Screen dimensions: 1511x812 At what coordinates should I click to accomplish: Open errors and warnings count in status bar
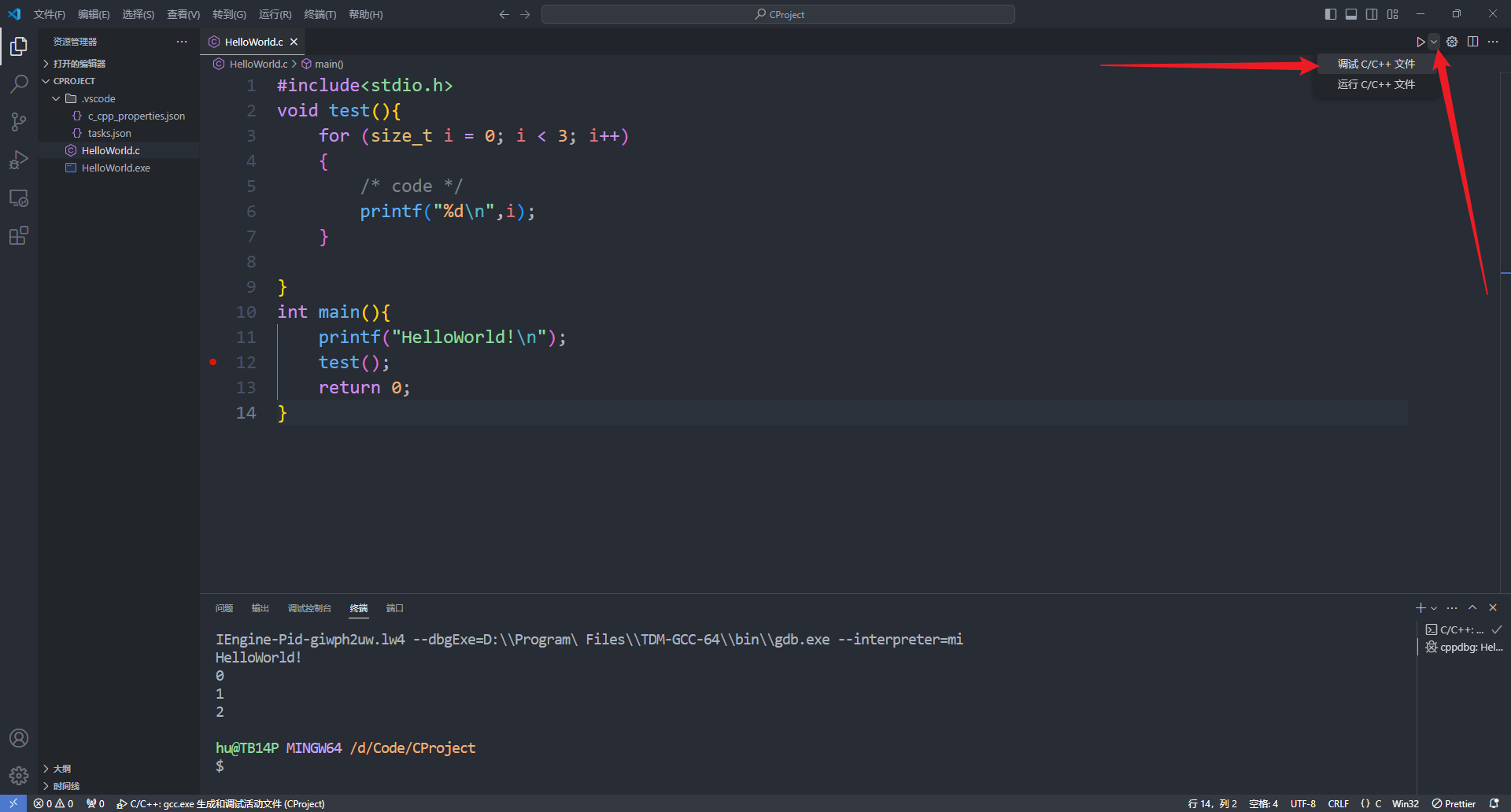pyautogui.click(x=54, y=803)
